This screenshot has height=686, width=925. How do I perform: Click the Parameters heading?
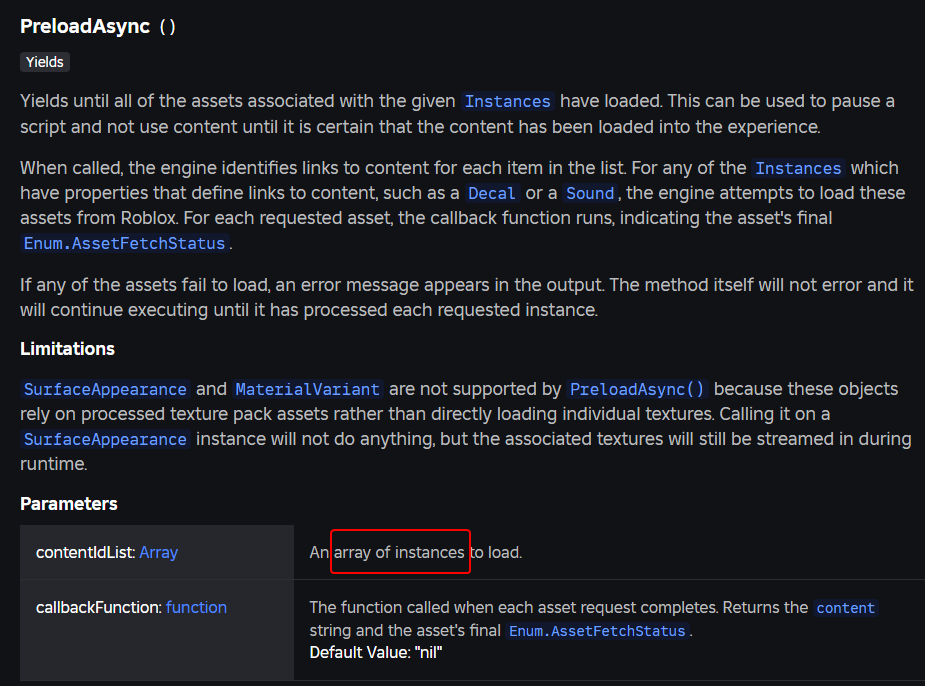point(68,504)
